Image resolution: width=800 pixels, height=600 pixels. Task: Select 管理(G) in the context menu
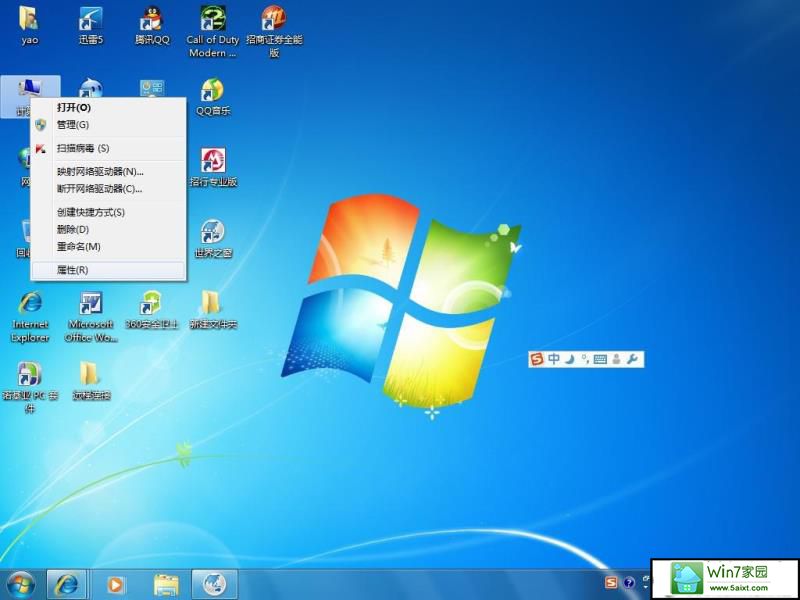click(x=108, y=124)
